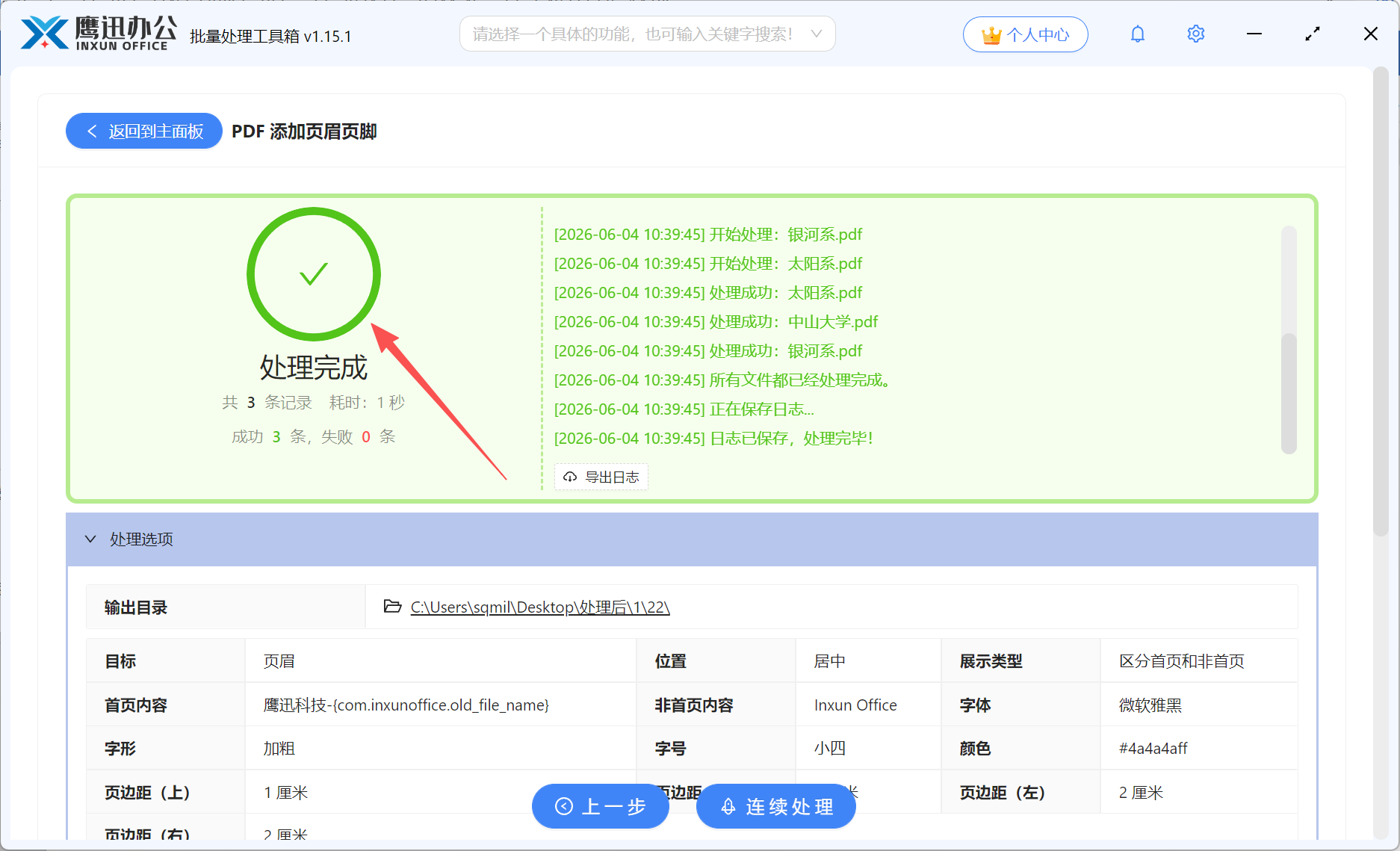Viewport: 1400px width, 851px height.
Task: Collapse the 处理选项 section
Action: (90, 539)
